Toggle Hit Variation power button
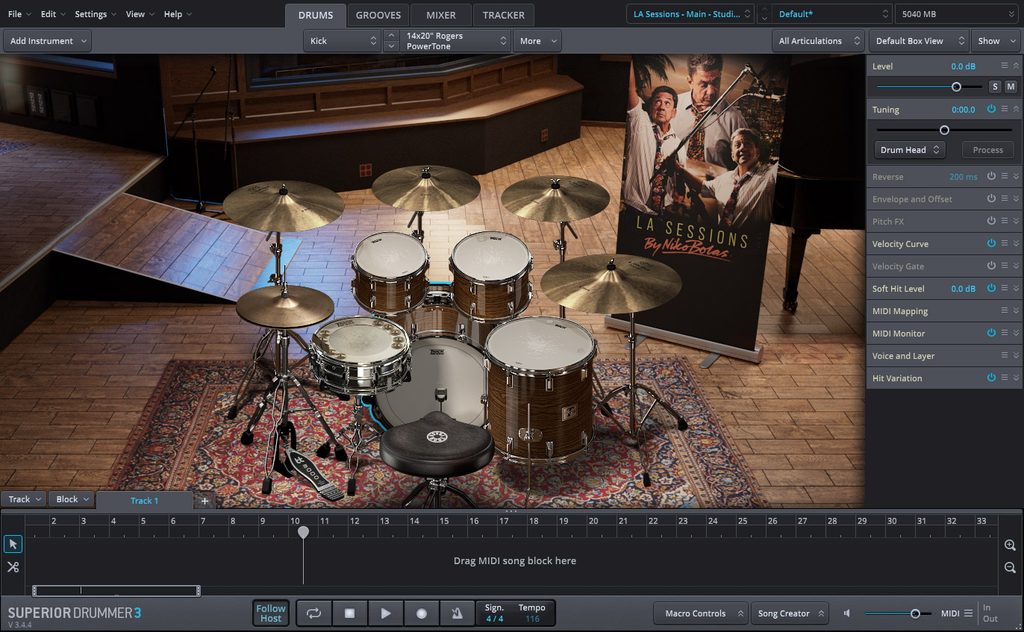This screenshot has width=1024, height=632. 991,377
